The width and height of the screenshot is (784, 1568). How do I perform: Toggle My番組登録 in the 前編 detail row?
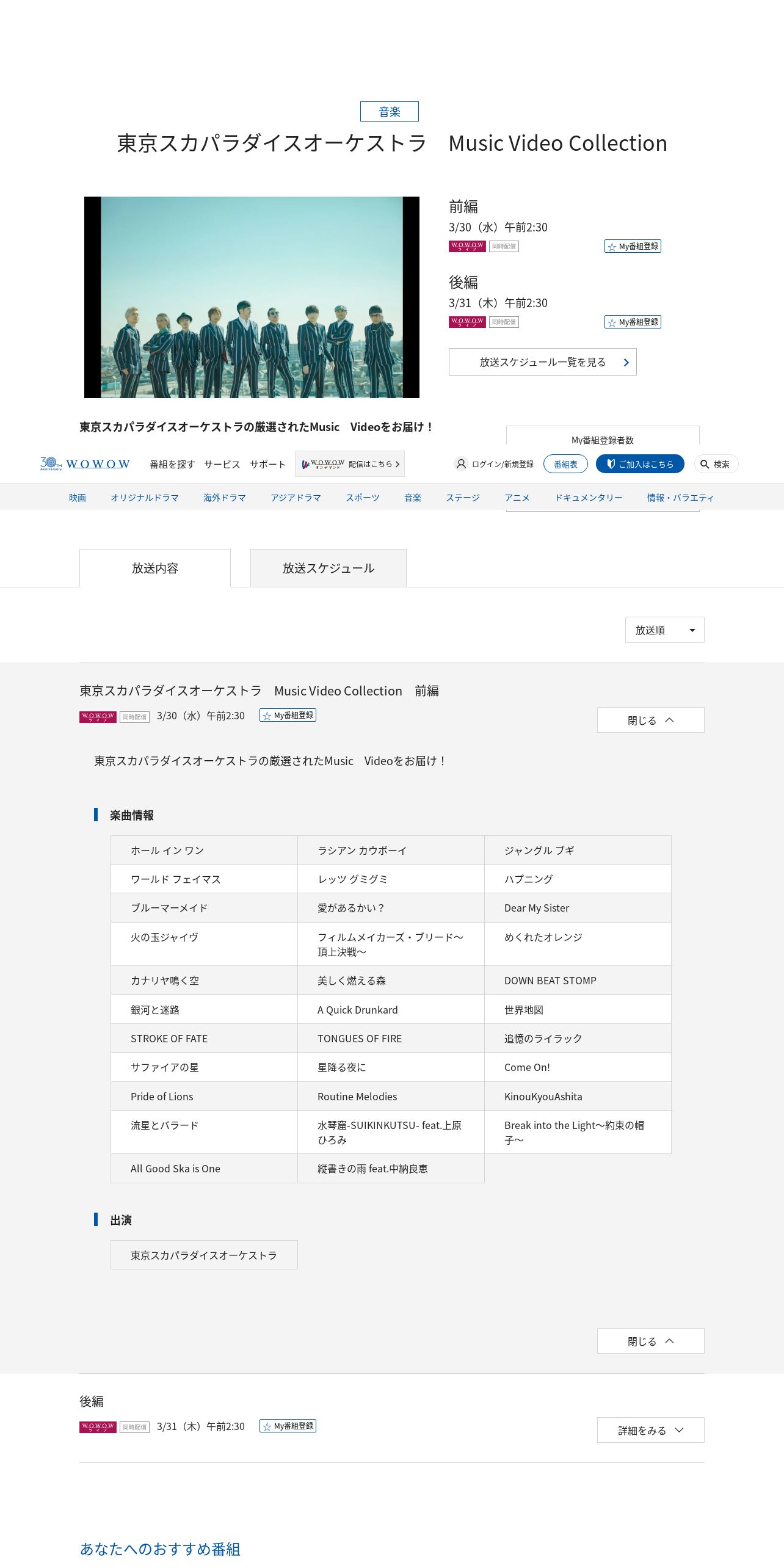tap(288, 715)
